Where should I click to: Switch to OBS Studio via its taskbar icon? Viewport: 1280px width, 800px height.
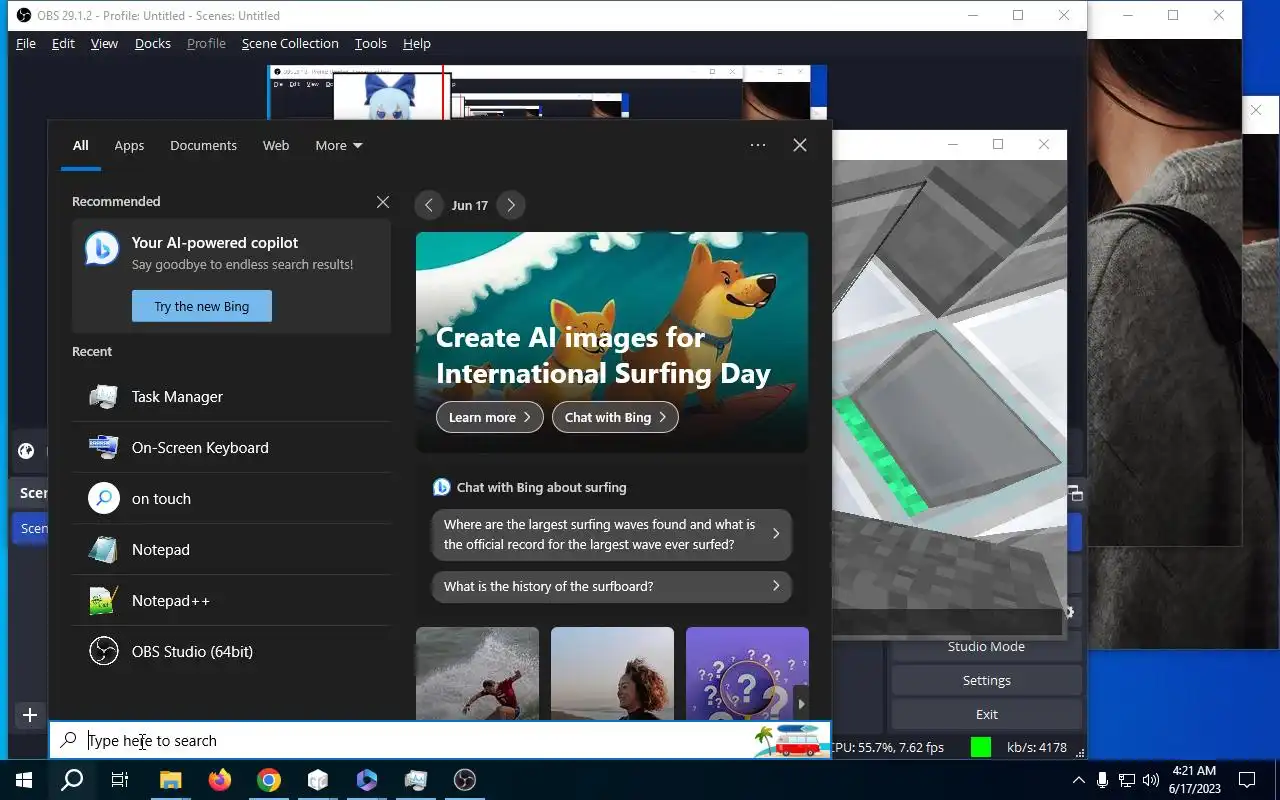coord(464,780)
